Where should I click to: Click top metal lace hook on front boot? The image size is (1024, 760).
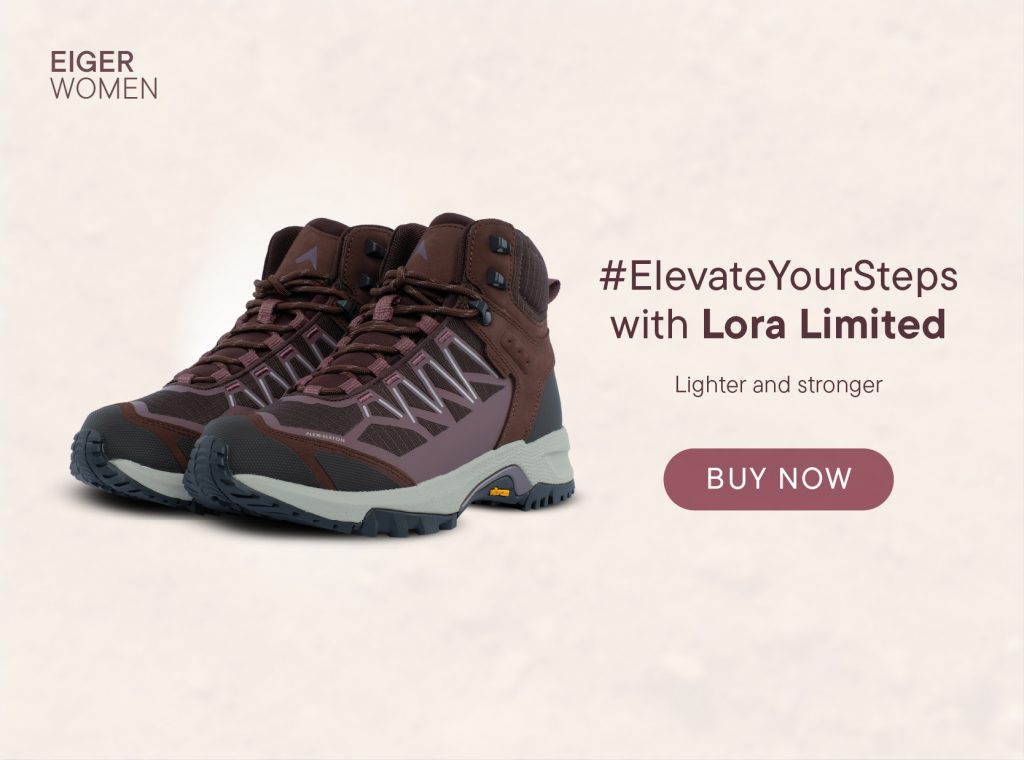(498, 245)
